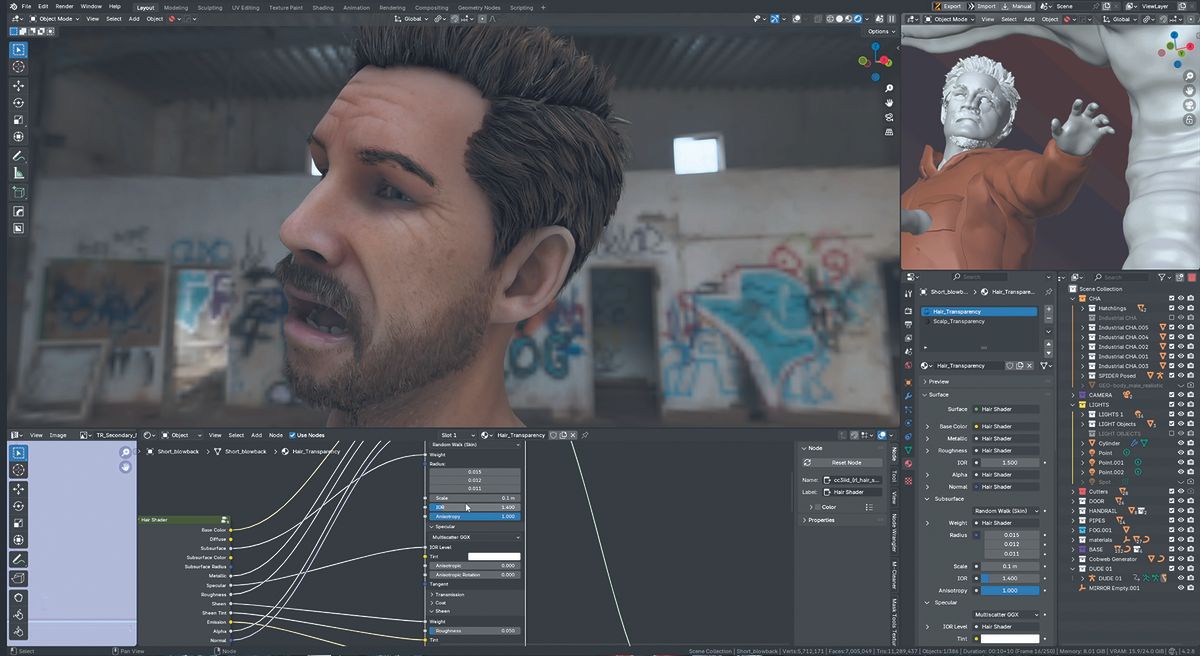Image resolution: width=1200 pixels, height=656 pixels.
Task: Click the pan hand icon in viewport
Action: (x=888, y=103)
